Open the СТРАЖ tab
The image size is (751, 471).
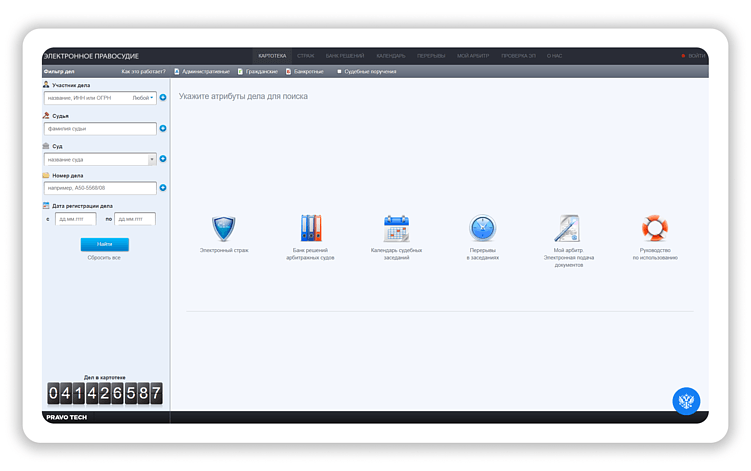[306, 56]
